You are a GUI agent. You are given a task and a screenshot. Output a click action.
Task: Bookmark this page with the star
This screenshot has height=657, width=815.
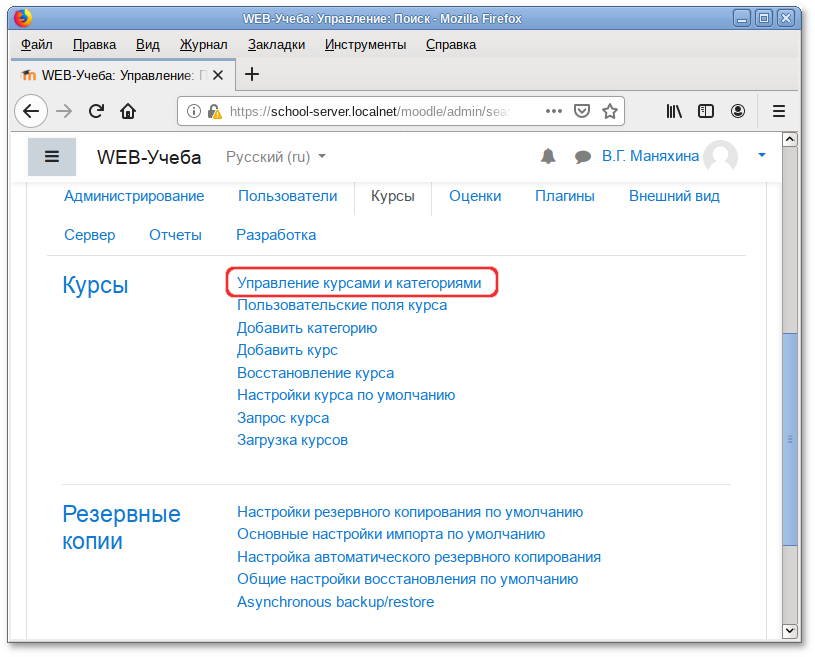coord(610,111)
